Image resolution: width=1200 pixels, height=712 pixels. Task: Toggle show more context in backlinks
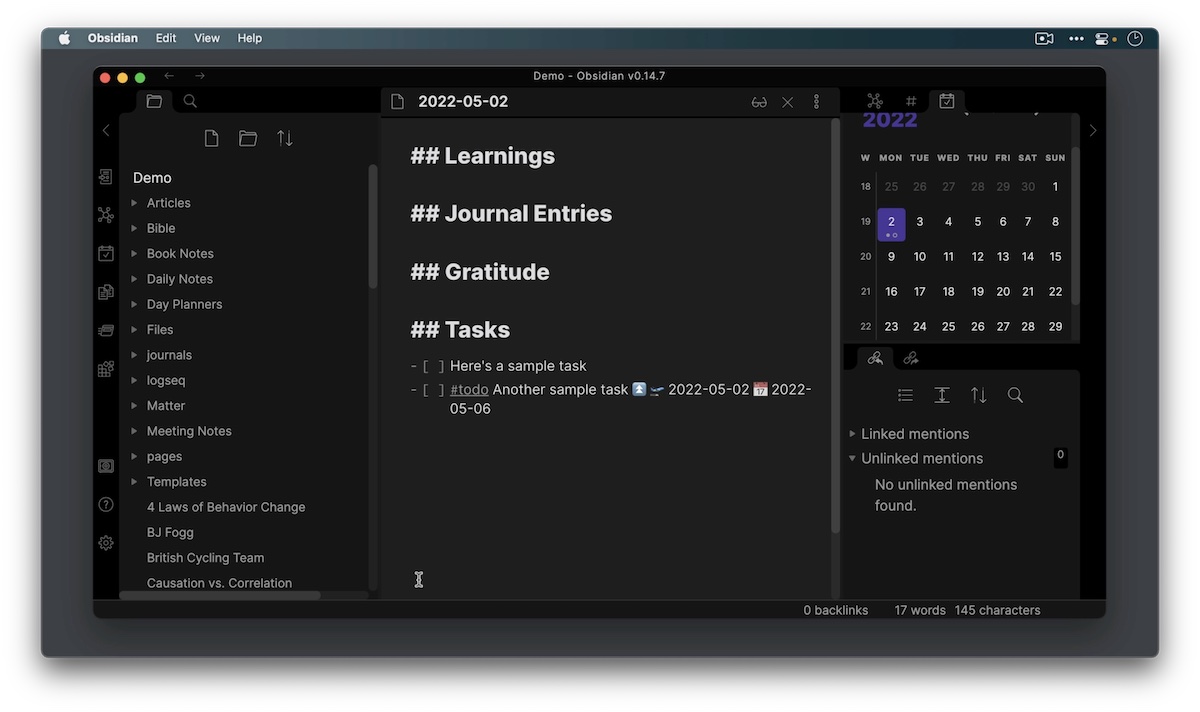942,396
